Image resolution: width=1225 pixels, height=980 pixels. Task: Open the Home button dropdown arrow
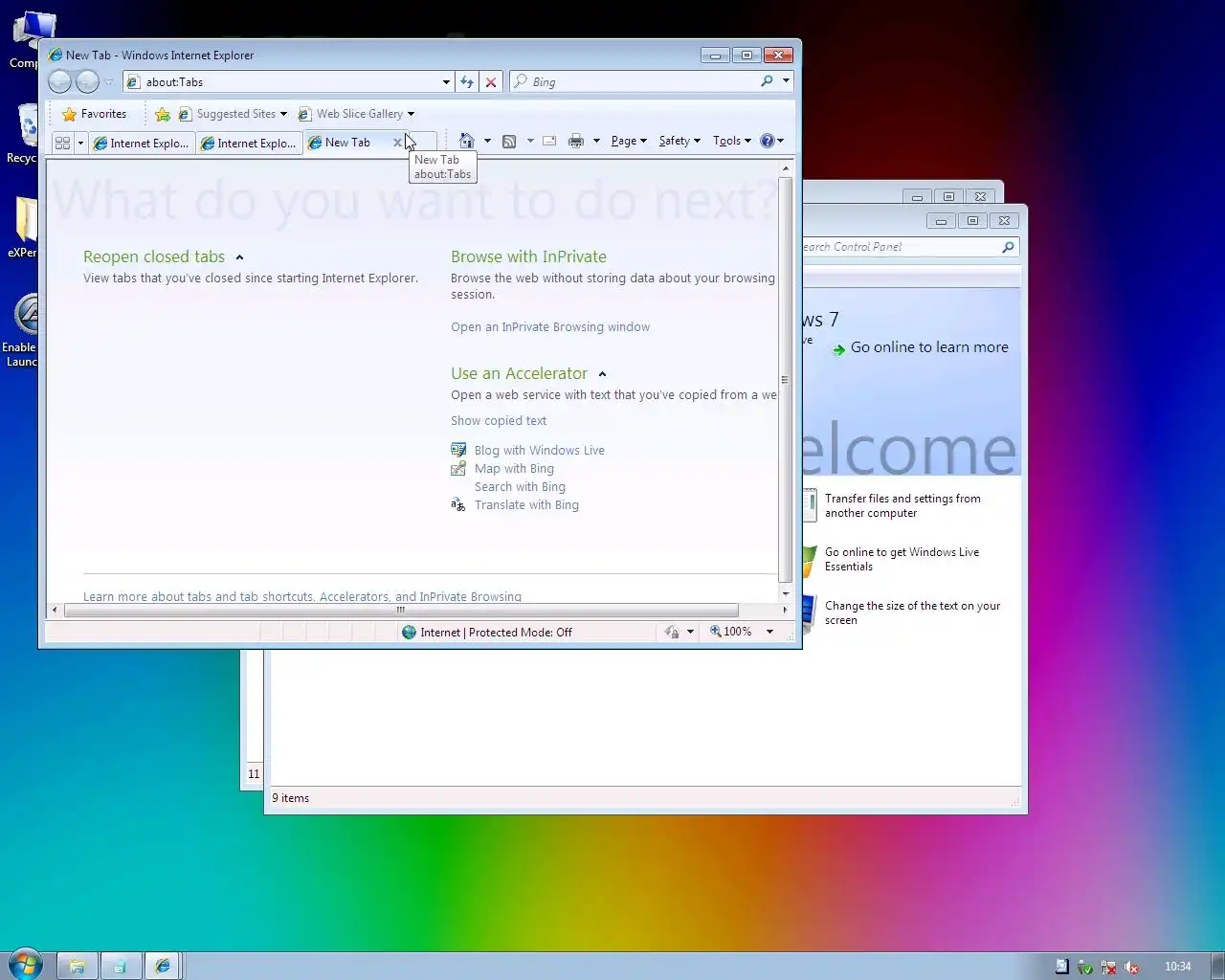point(487,141)
